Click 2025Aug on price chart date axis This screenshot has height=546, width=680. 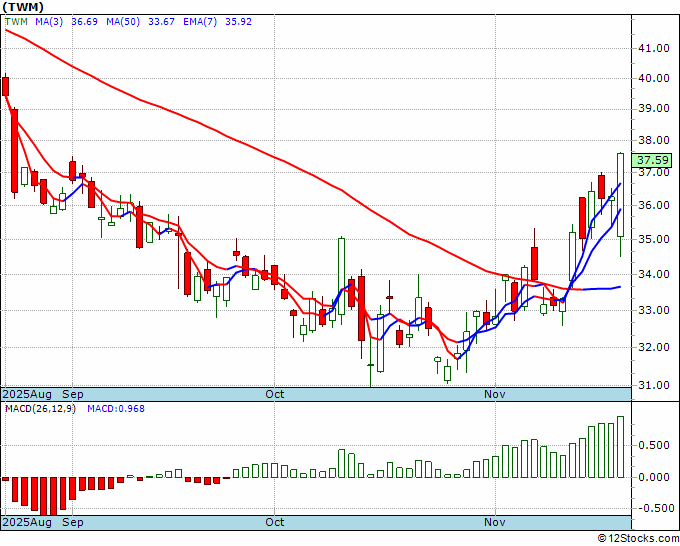point(27,394)
